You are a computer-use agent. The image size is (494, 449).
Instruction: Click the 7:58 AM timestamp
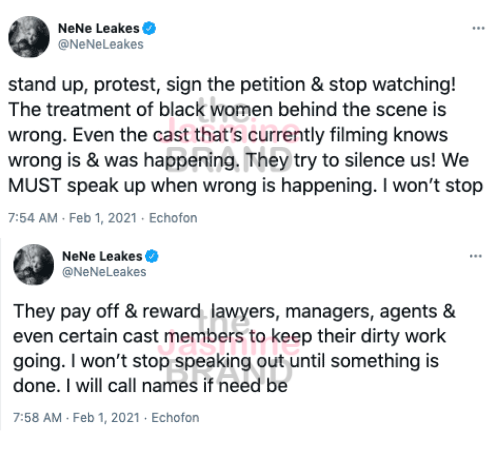tap(37, 417)
